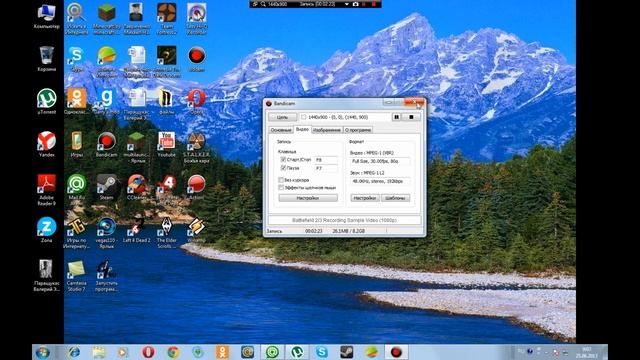Screen dimensions: 640x360
Task: Stop recording with the Bandicam stop button
Action: point(411,117)
